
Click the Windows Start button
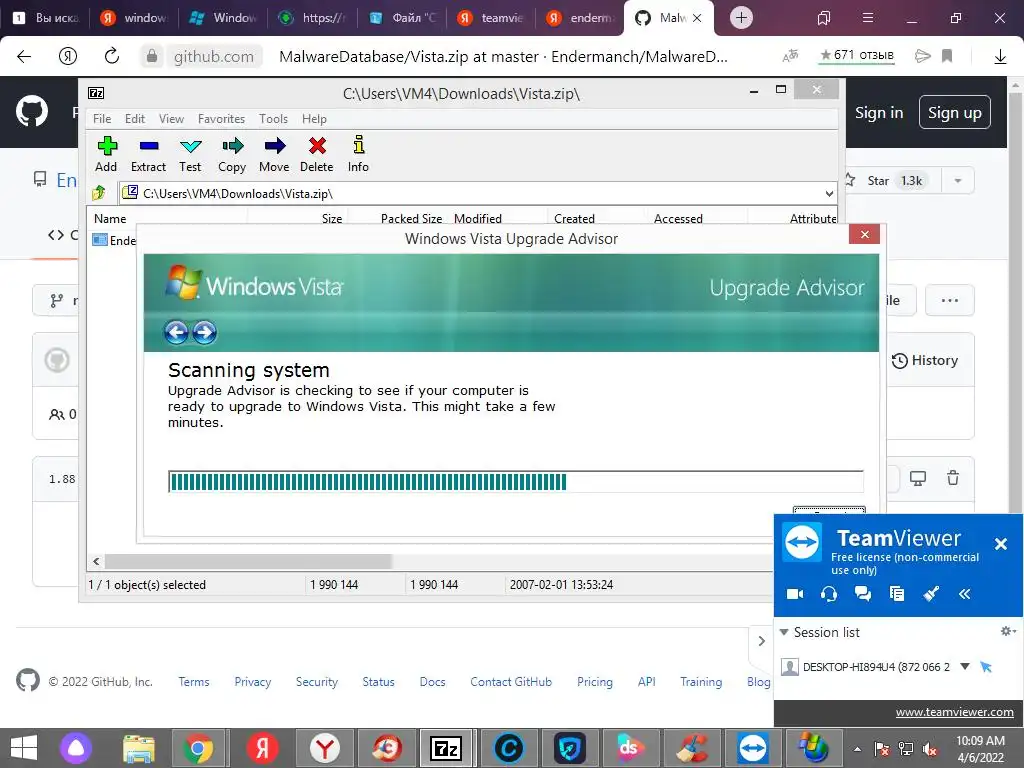click(24, 748)
